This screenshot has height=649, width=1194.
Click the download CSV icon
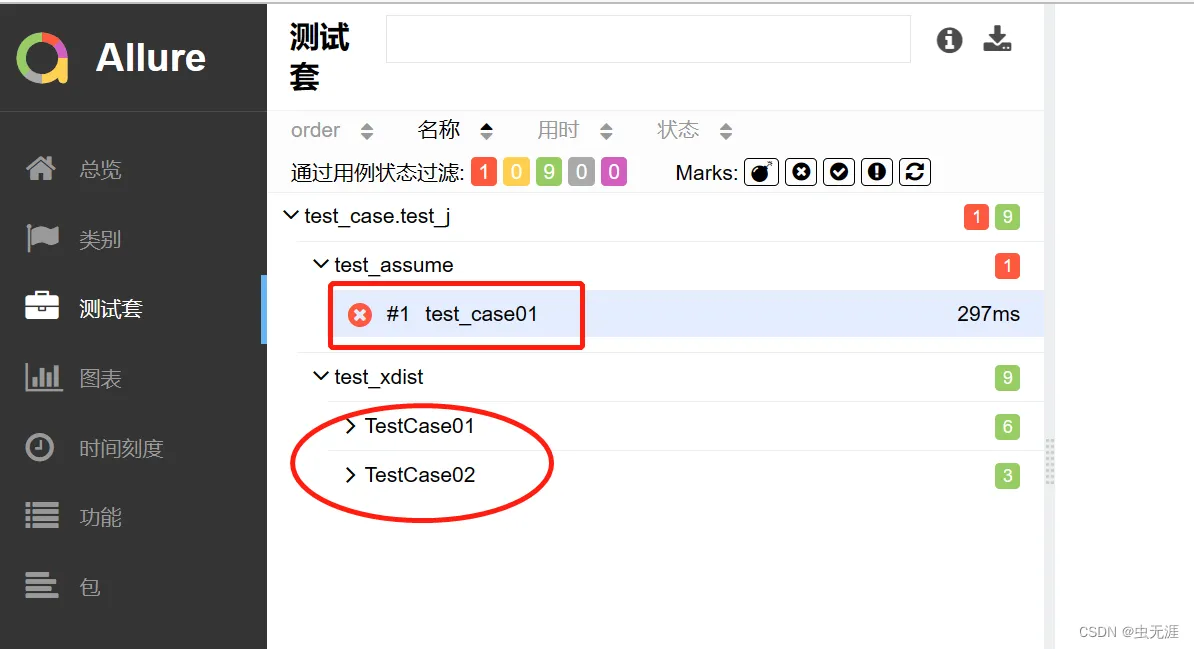(997, 39)
